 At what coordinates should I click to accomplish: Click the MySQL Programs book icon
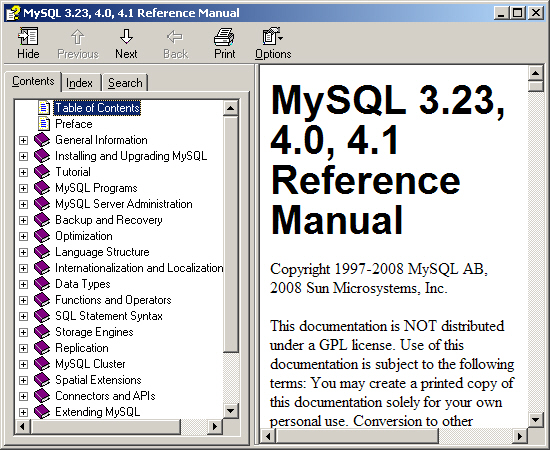click(42, 188)
